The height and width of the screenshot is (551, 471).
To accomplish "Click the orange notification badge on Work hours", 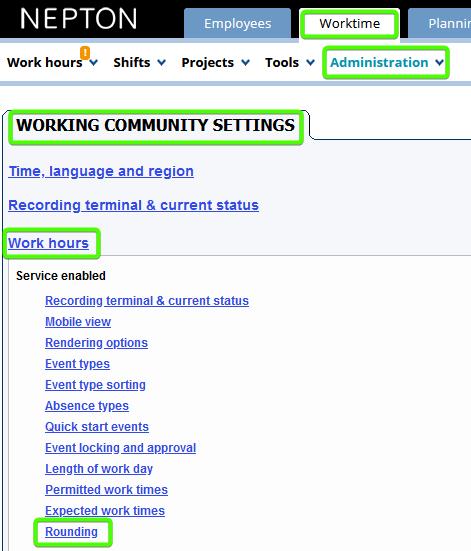I will (85, 53).
